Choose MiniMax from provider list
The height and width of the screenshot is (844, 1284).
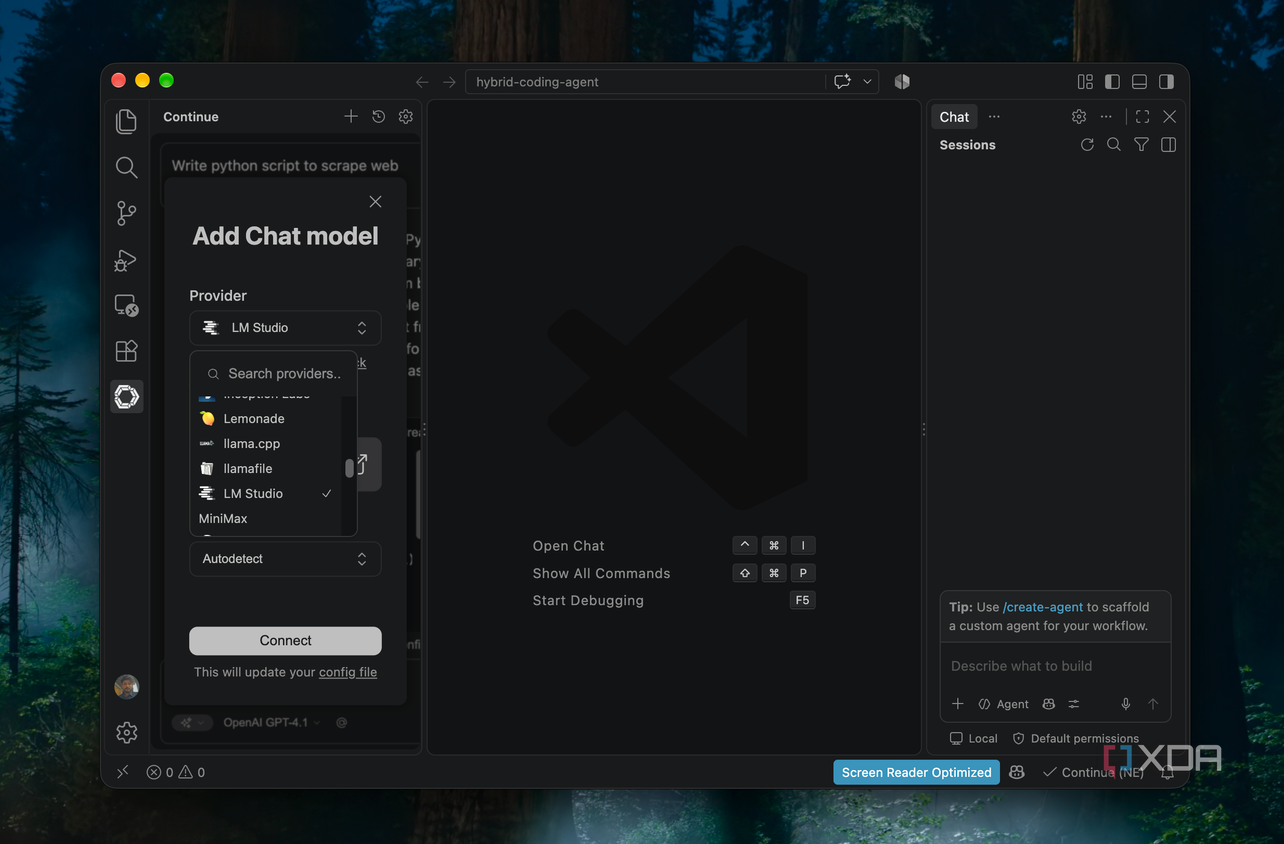coord(267,519)
